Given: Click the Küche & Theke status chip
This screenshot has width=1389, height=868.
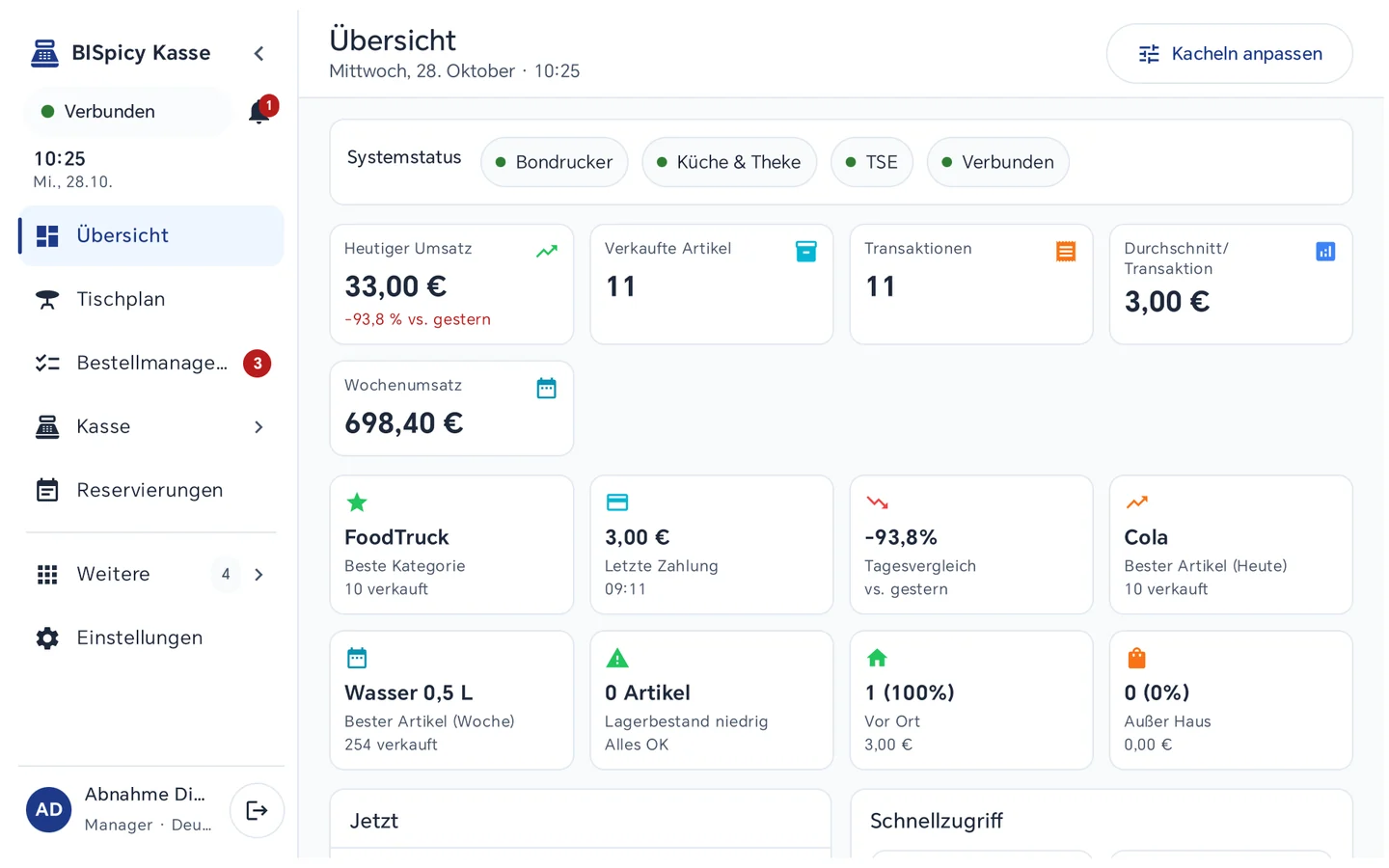Looking at the screenshot, I should (x=728, y=162).
